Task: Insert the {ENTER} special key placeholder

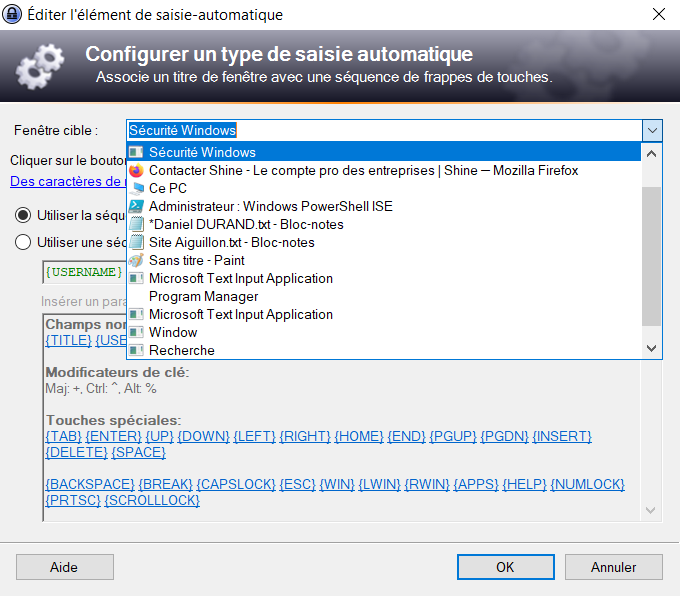Action: tap(113, 436)
